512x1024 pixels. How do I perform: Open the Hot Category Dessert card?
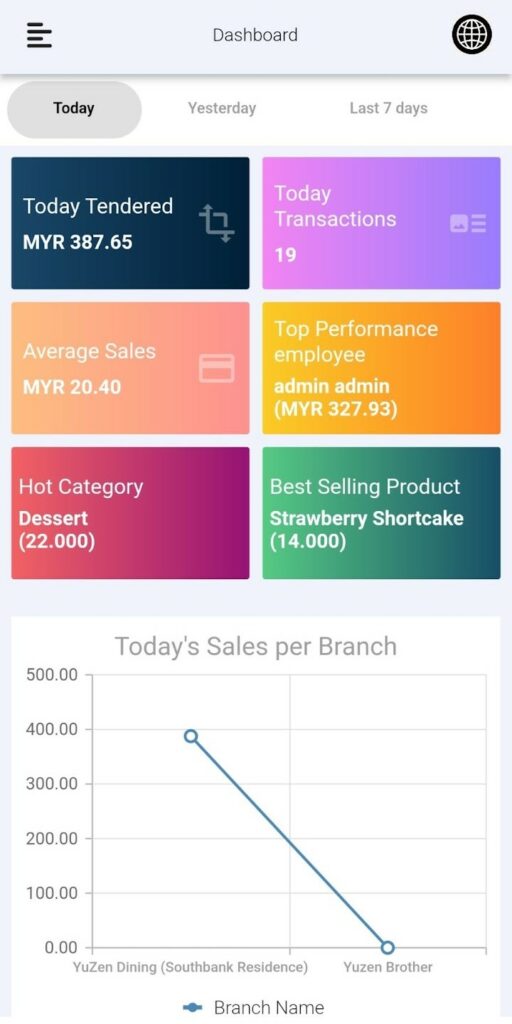(130, 513)
